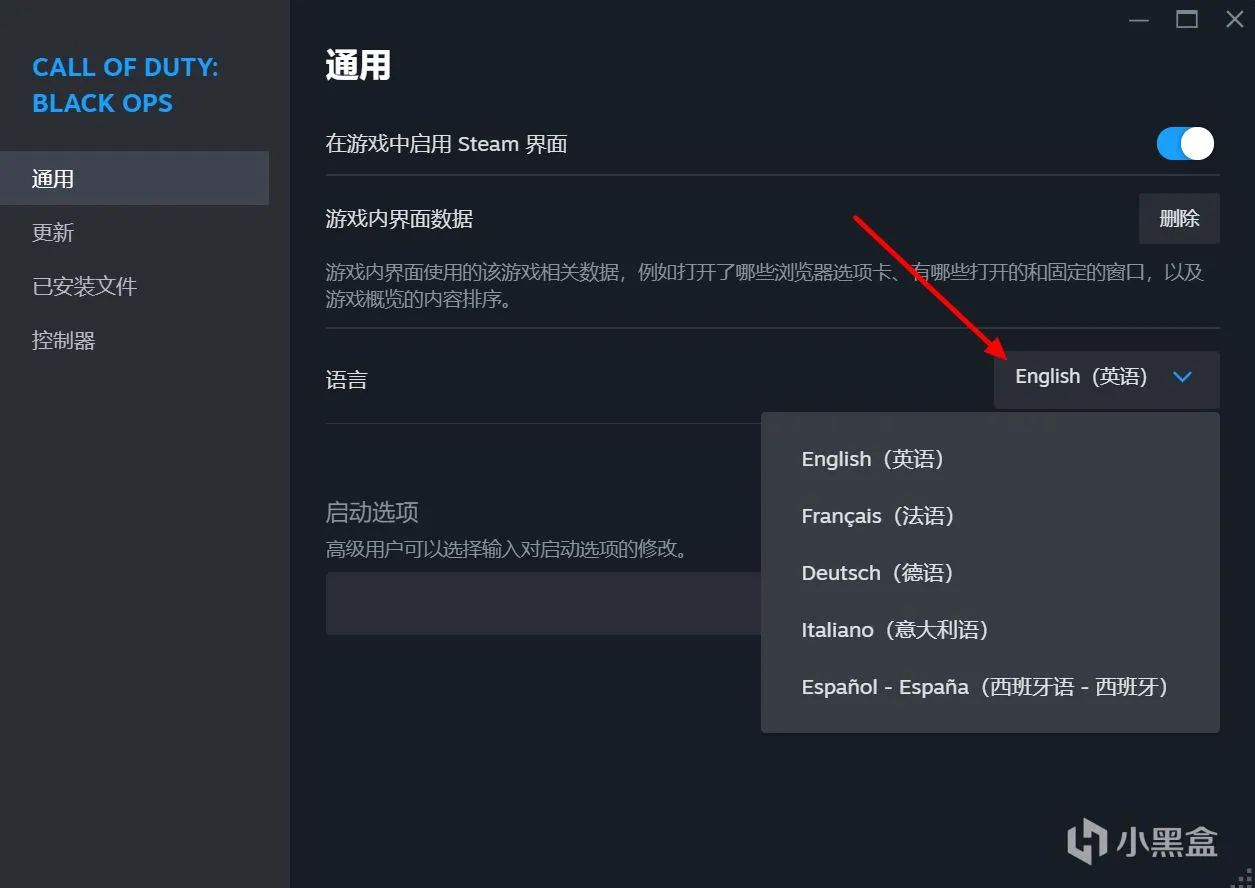Open the 已安装文件 sidebar tab
1255x888 pixels.
point(134,287)
